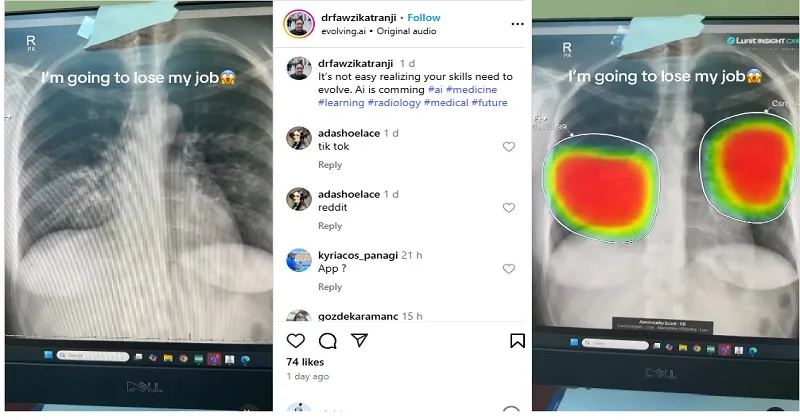
Task: Open the three-dot more options menu
Action: (517, 24)
